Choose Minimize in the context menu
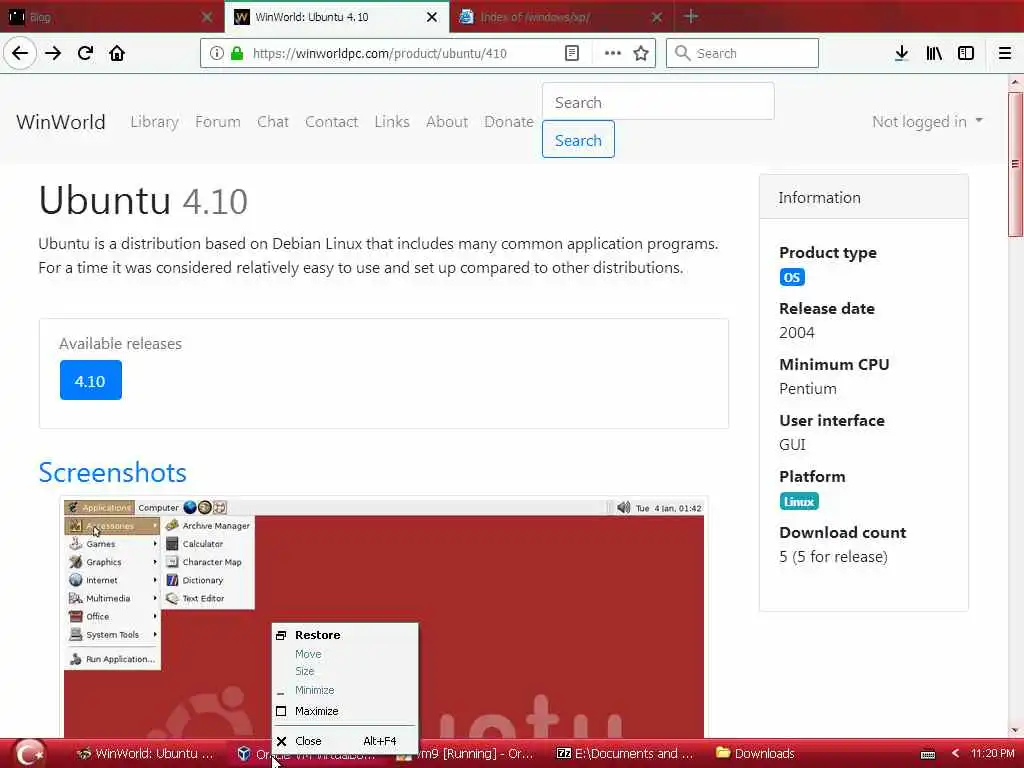This screenshot has height=768, width=1024. [x=345, y=690]
